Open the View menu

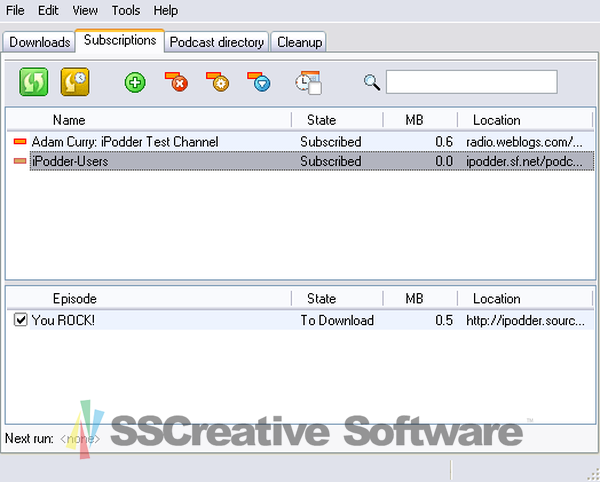(85, 10)
